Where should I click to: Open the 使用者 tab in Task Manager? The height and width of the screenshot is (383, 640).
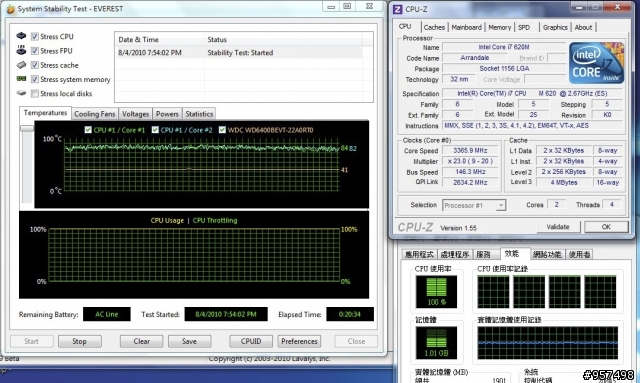pos(579,254)
